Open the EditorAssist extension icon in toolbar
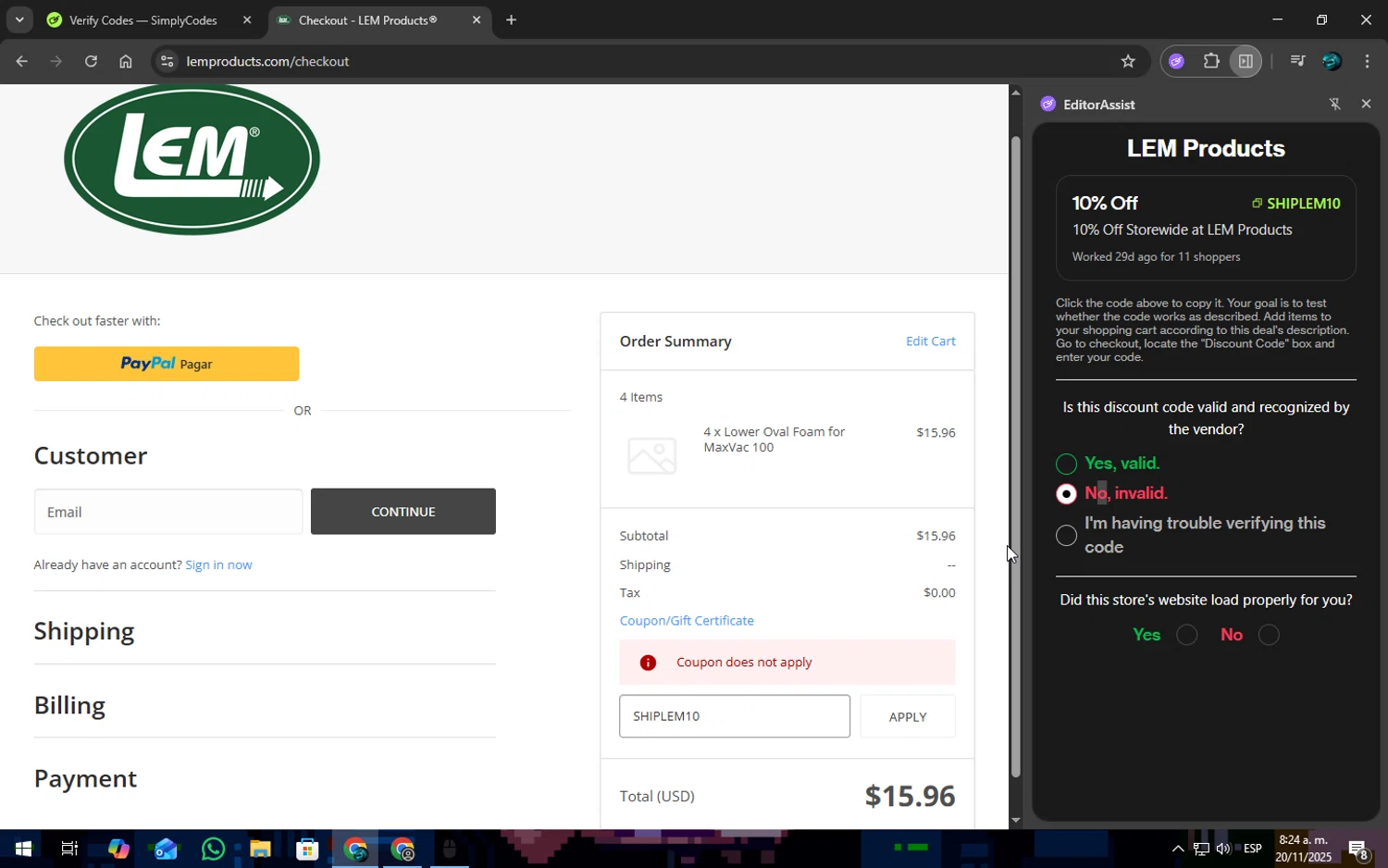Screen dimensions: 1388x868 click(1177, 61)
